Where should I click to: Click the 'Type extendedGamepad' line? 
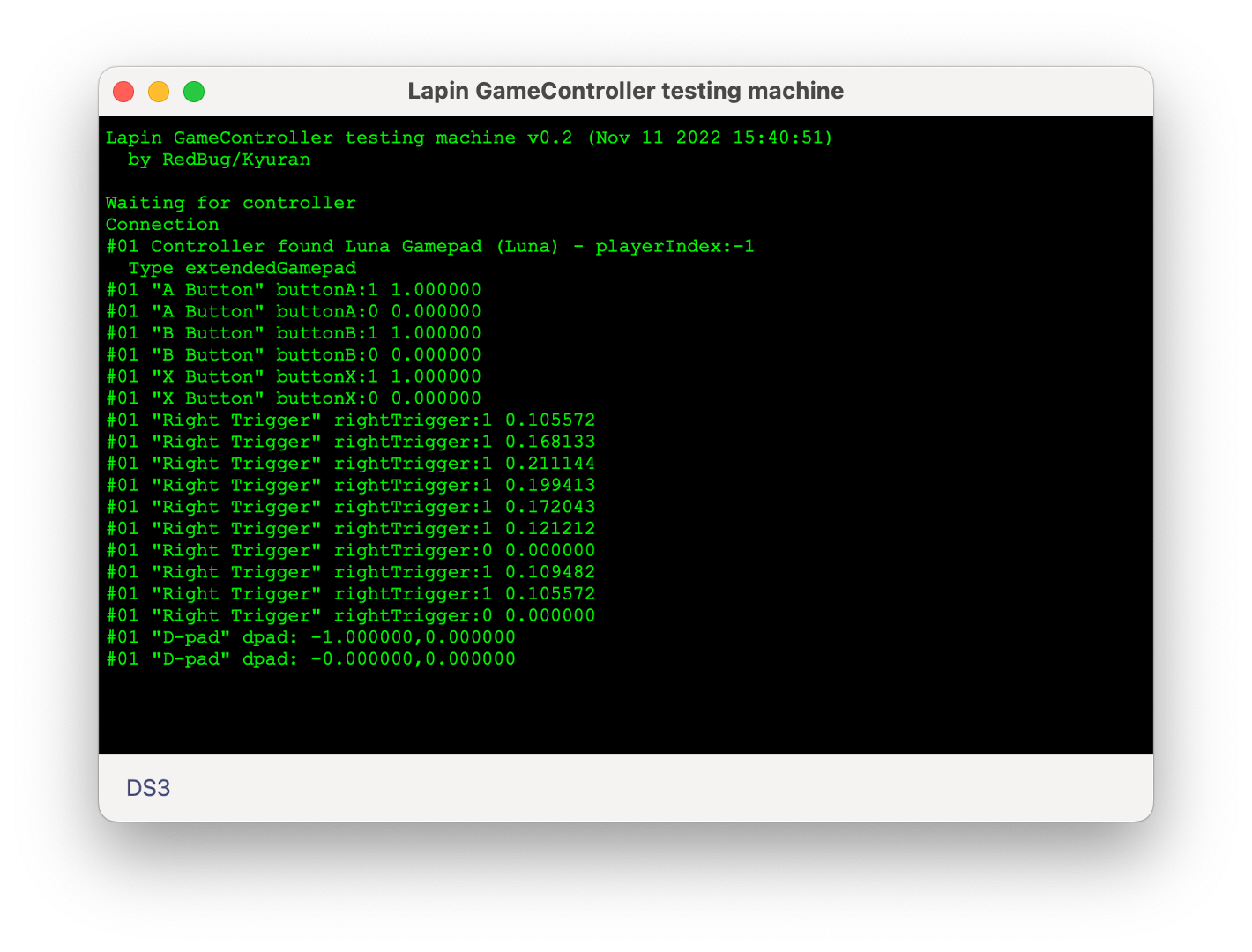pyautogui.click(x=242, y=268)
